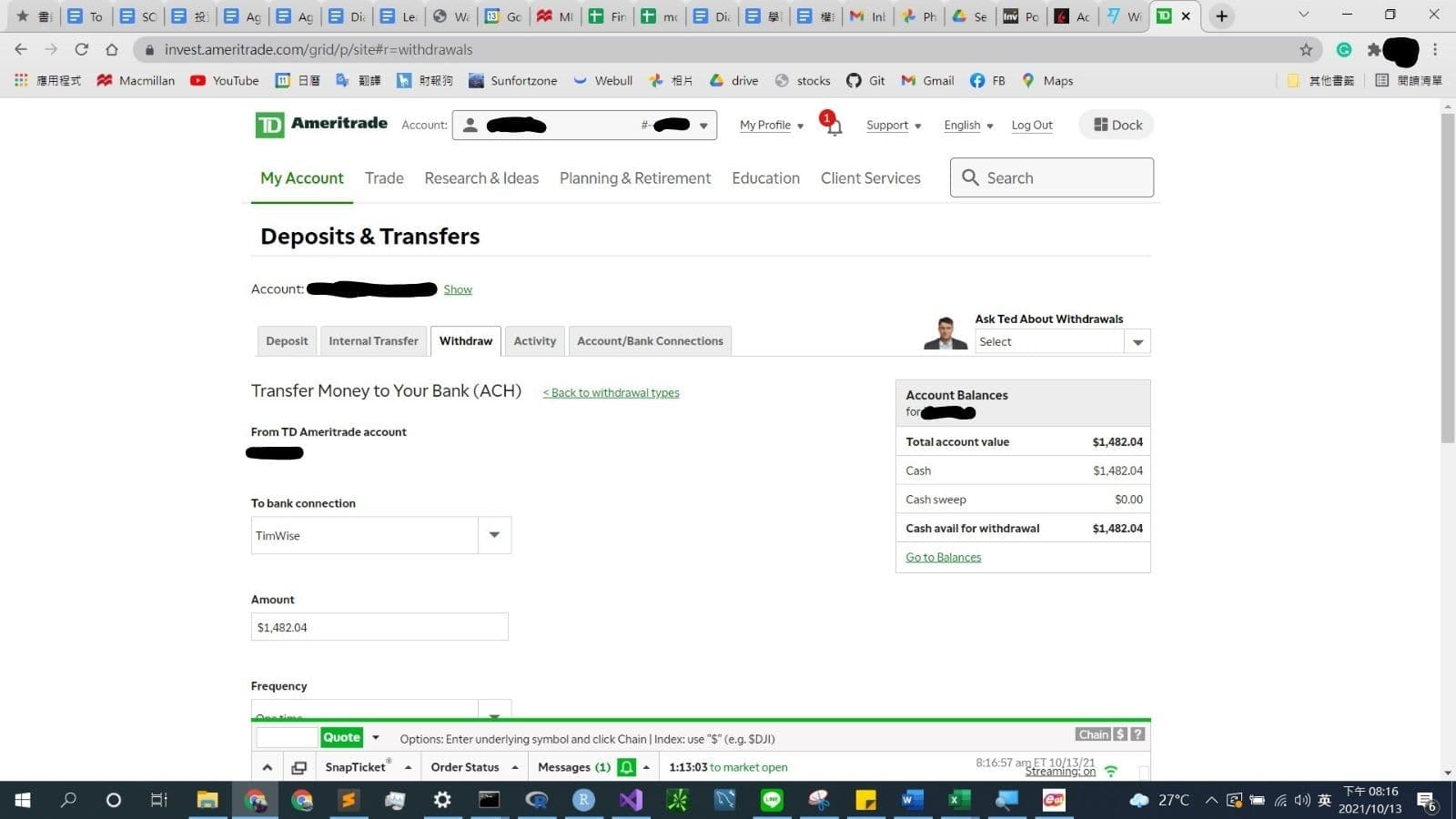Open LINE from the Windows taskbar
This screenshot has width=1456, height=819.
pos(772,800)
